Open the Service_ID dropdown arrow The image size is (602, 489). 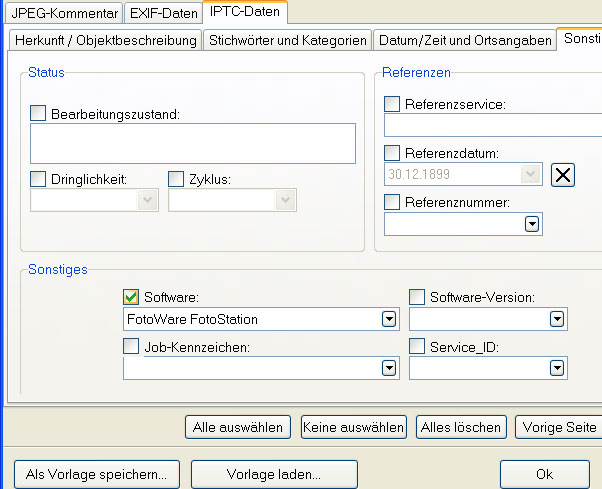[557, 369]
